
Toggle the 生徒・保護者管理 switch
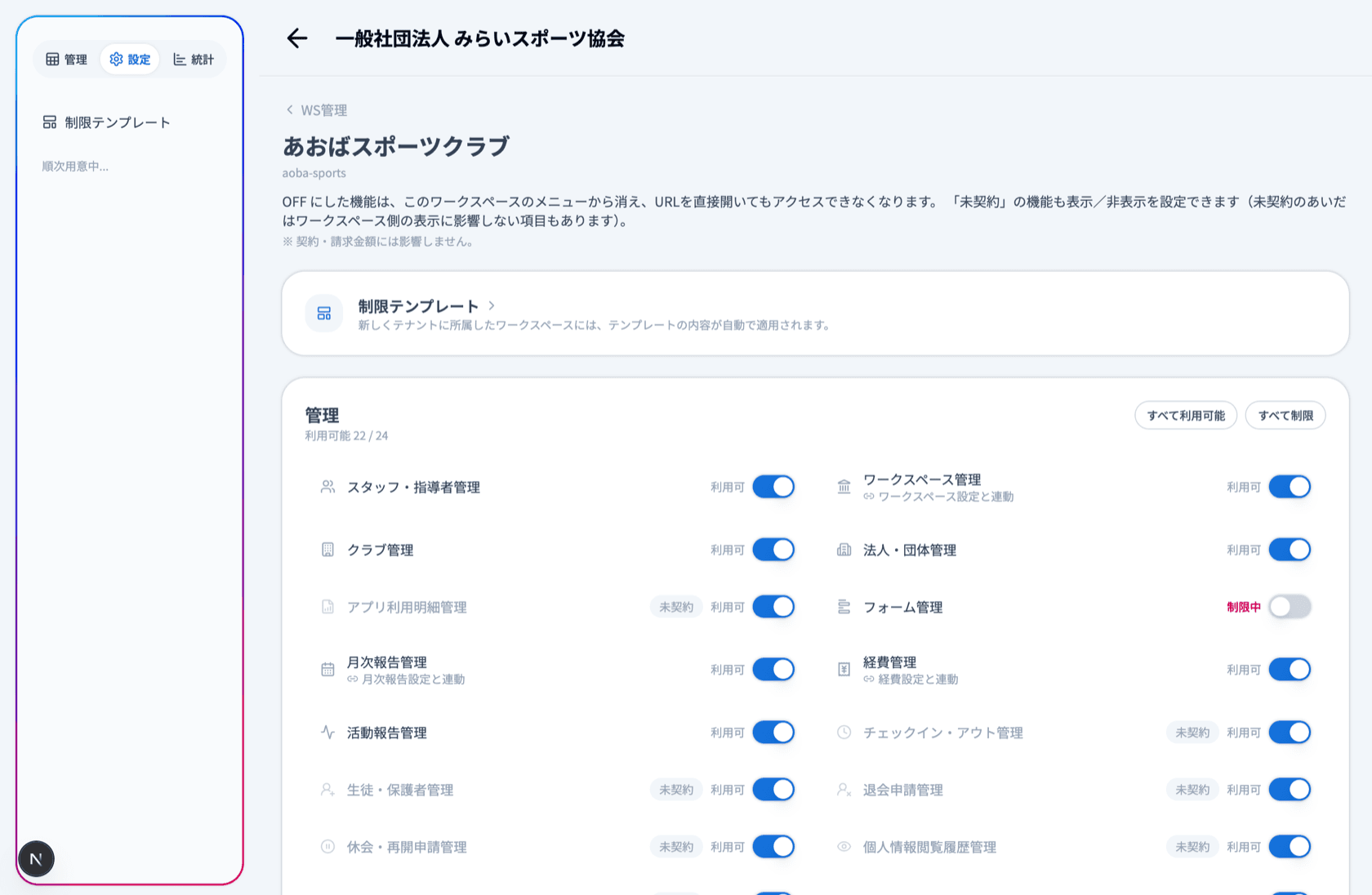773,790
